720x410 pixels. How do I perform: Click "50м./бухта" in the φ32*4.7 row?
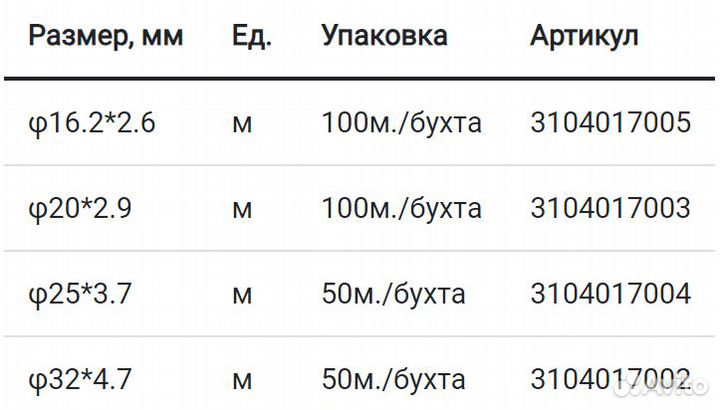point(393,380)
